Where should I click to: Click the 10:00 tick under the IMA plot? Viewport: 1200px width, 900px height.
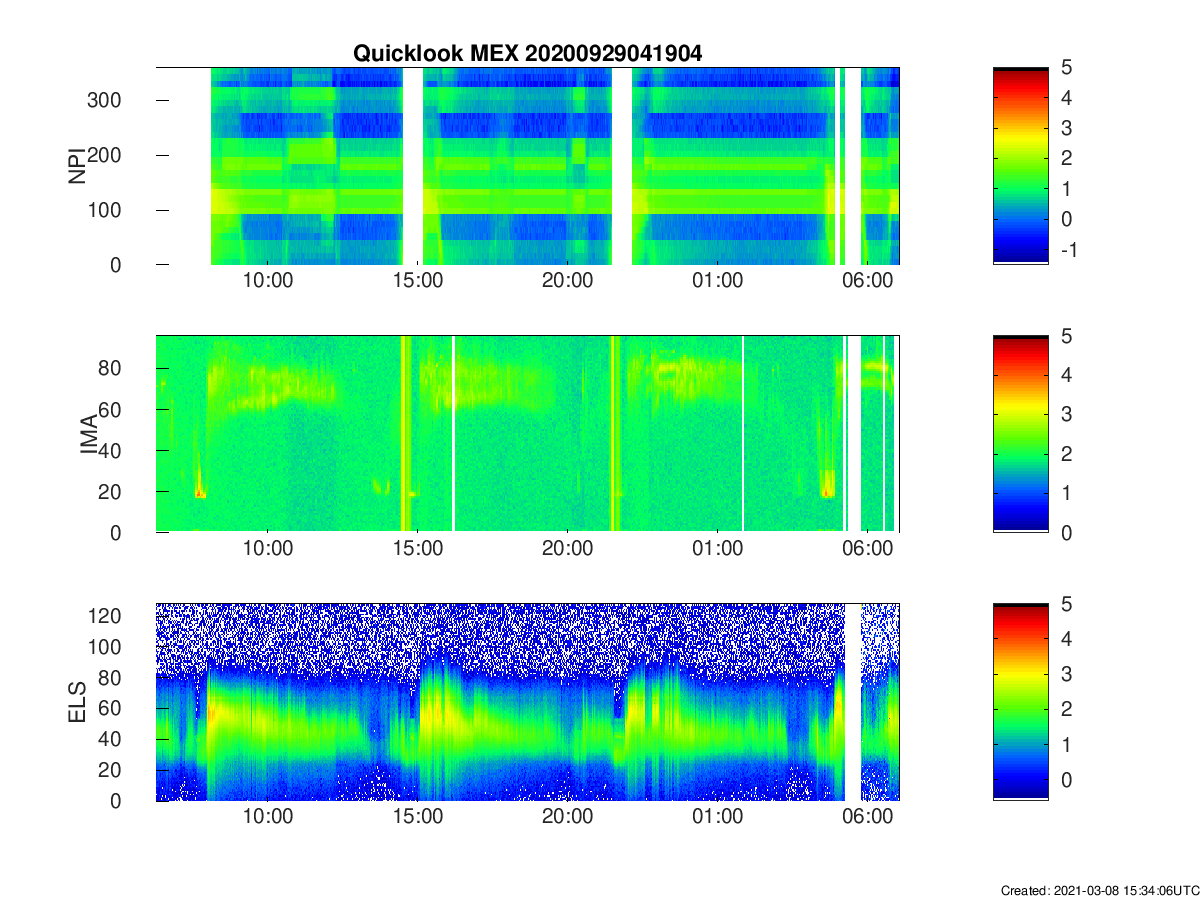267,549
